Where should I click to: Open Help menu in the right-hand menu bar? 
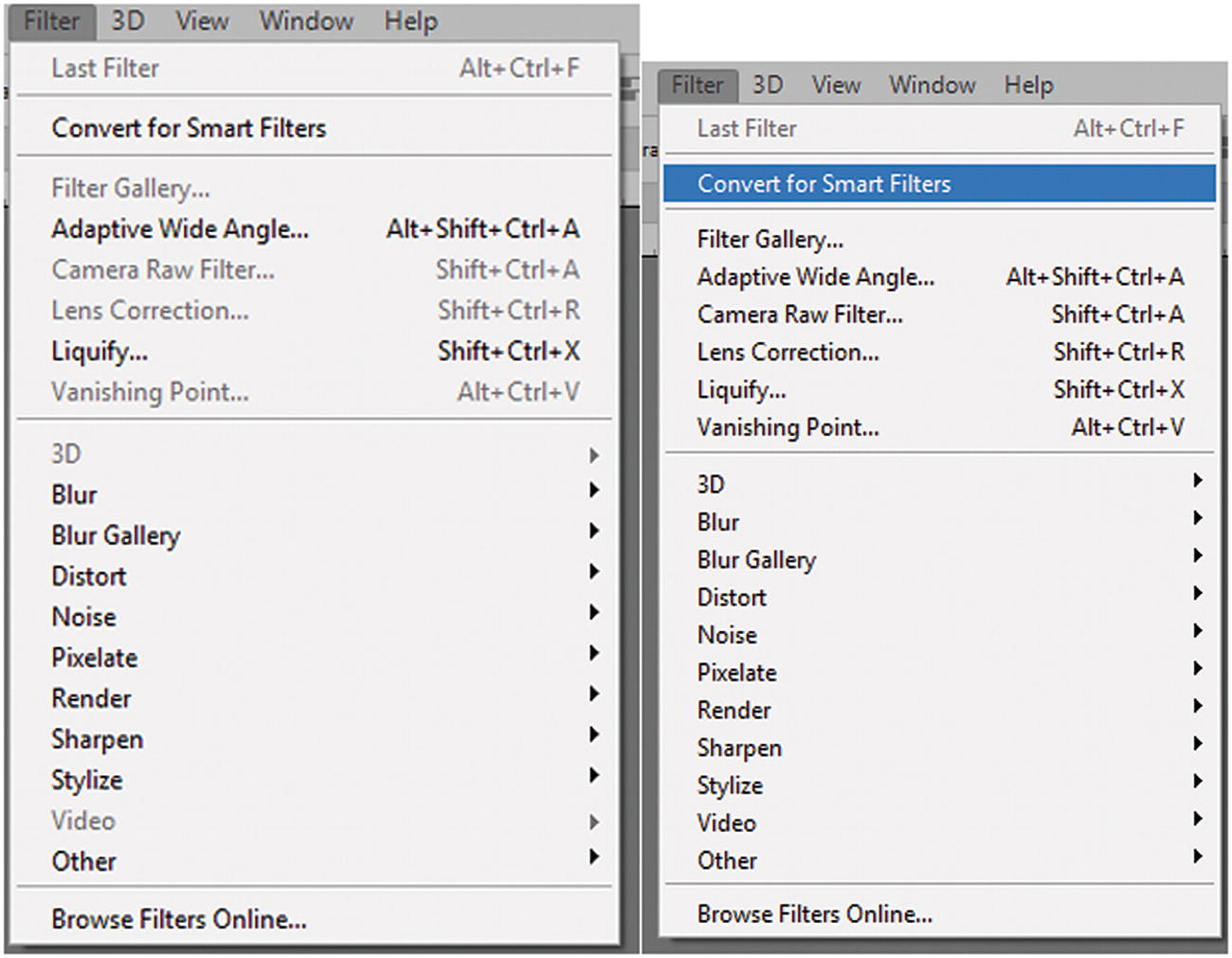pyautogui.click(x=1028, y=85)
